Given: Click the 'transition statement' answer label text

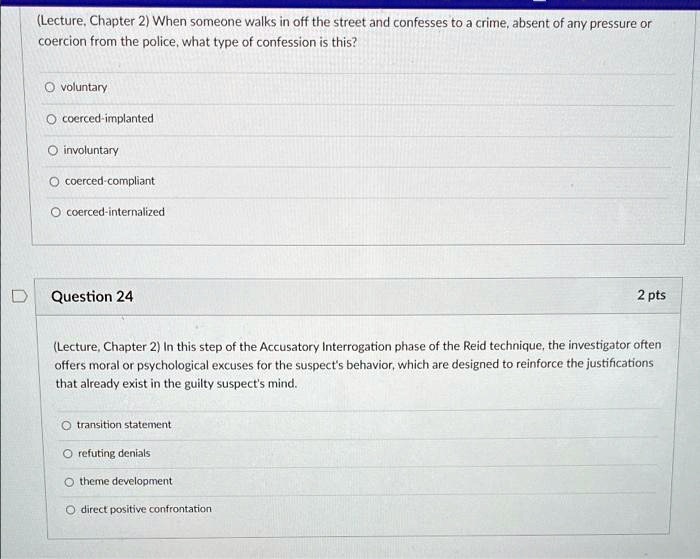Looking at the screenshot, I should 124,425.
